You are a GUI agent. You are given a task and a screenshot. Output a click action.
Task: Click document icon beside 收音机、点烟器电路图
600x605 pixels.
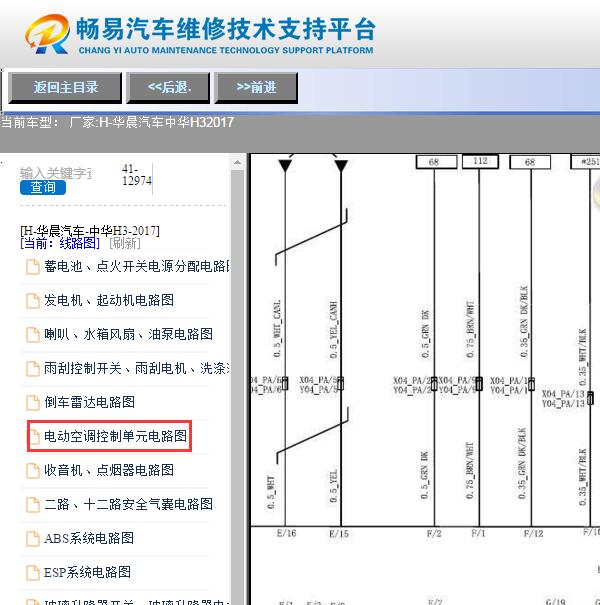tap(33, 470)
